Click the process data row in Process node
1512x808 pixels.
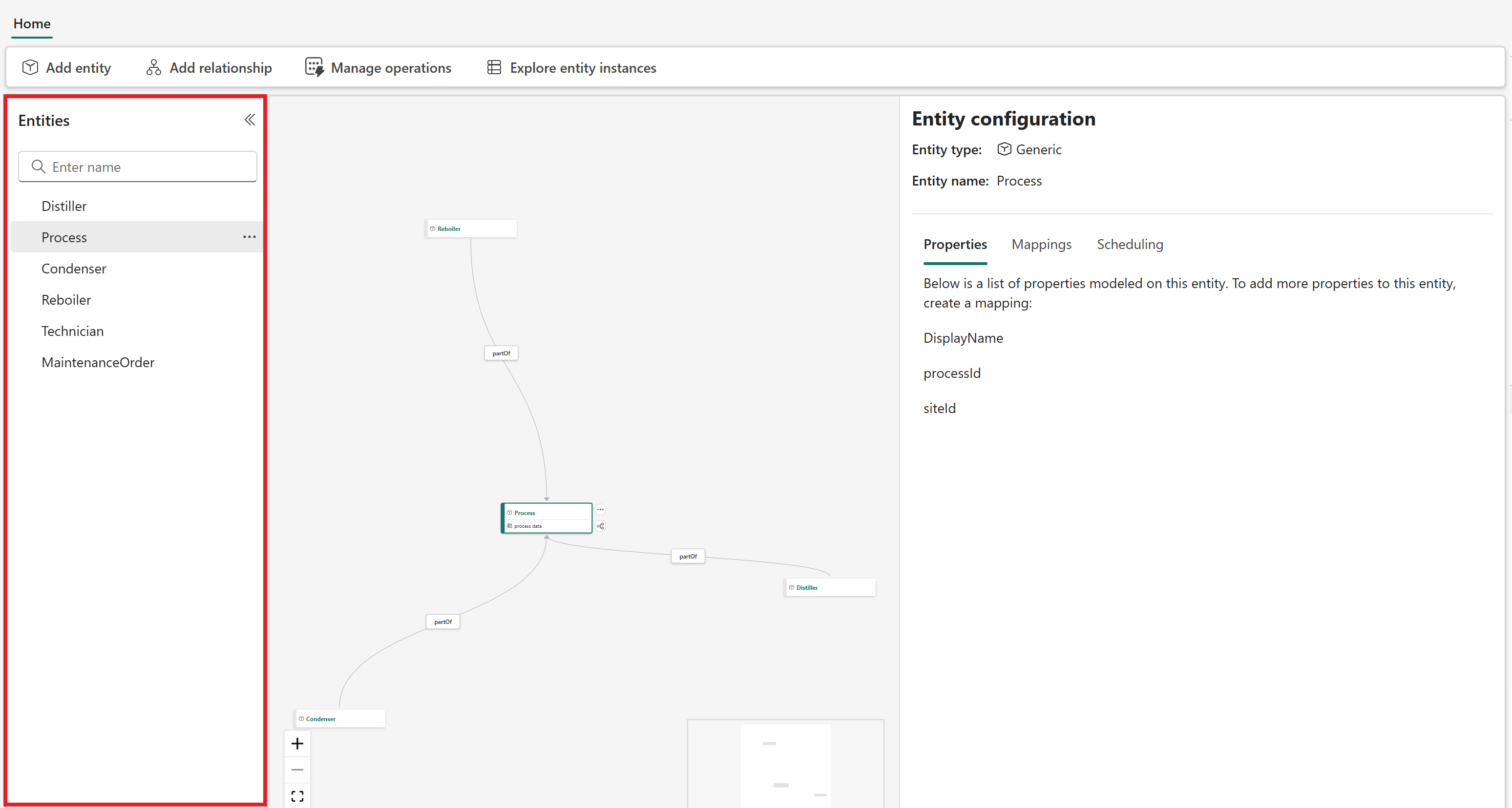[x=546, y=526]
